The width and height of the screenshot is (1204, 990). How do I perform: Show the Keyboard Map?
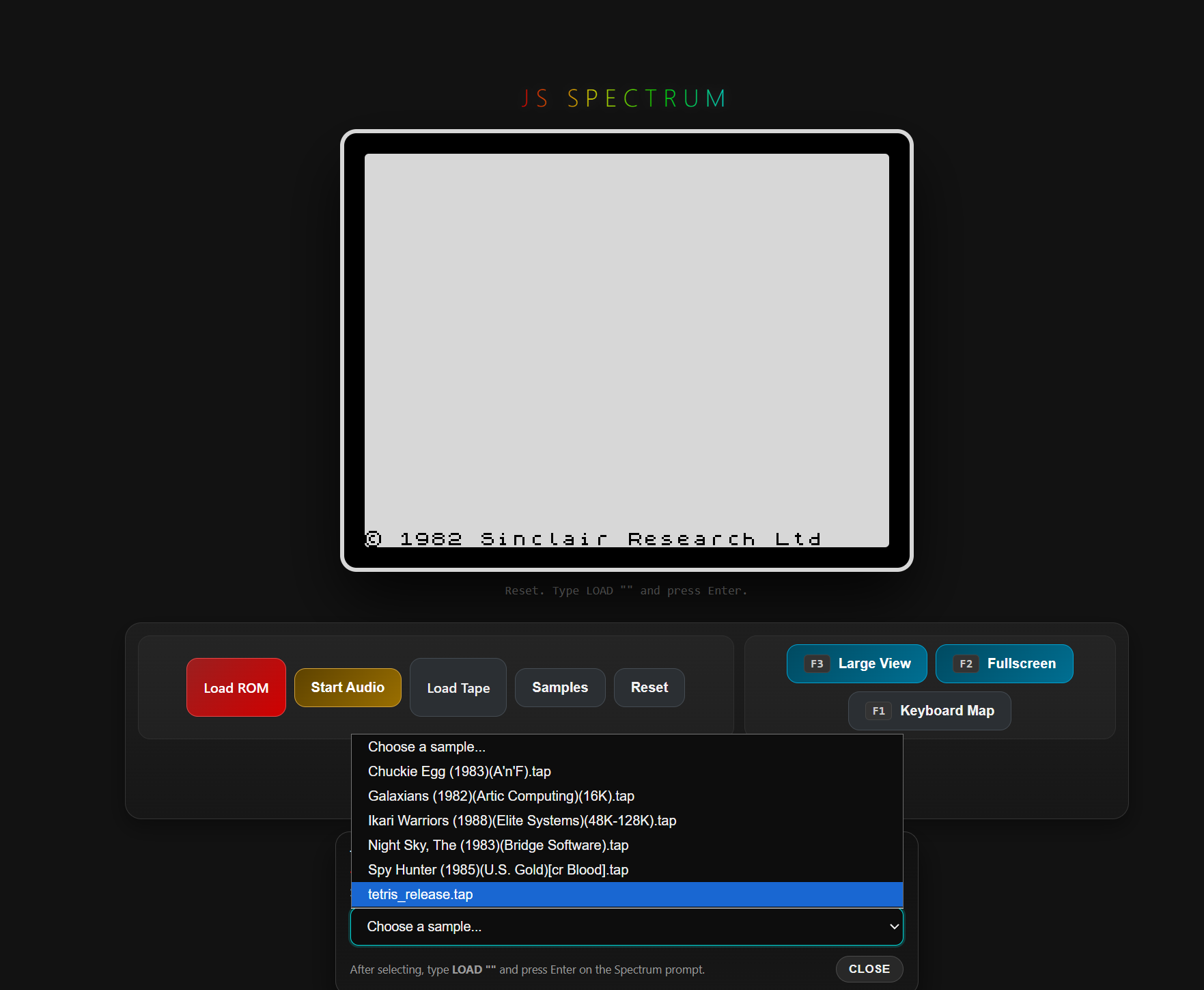pos(929,711)
